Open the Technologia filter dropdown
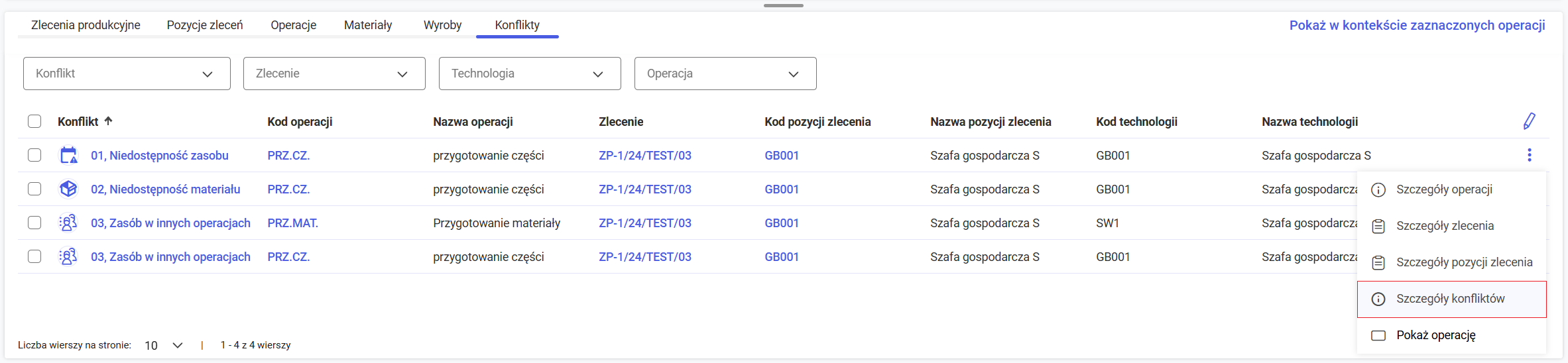This screenshot has height=363, width=1568. (x=529, y=74)
